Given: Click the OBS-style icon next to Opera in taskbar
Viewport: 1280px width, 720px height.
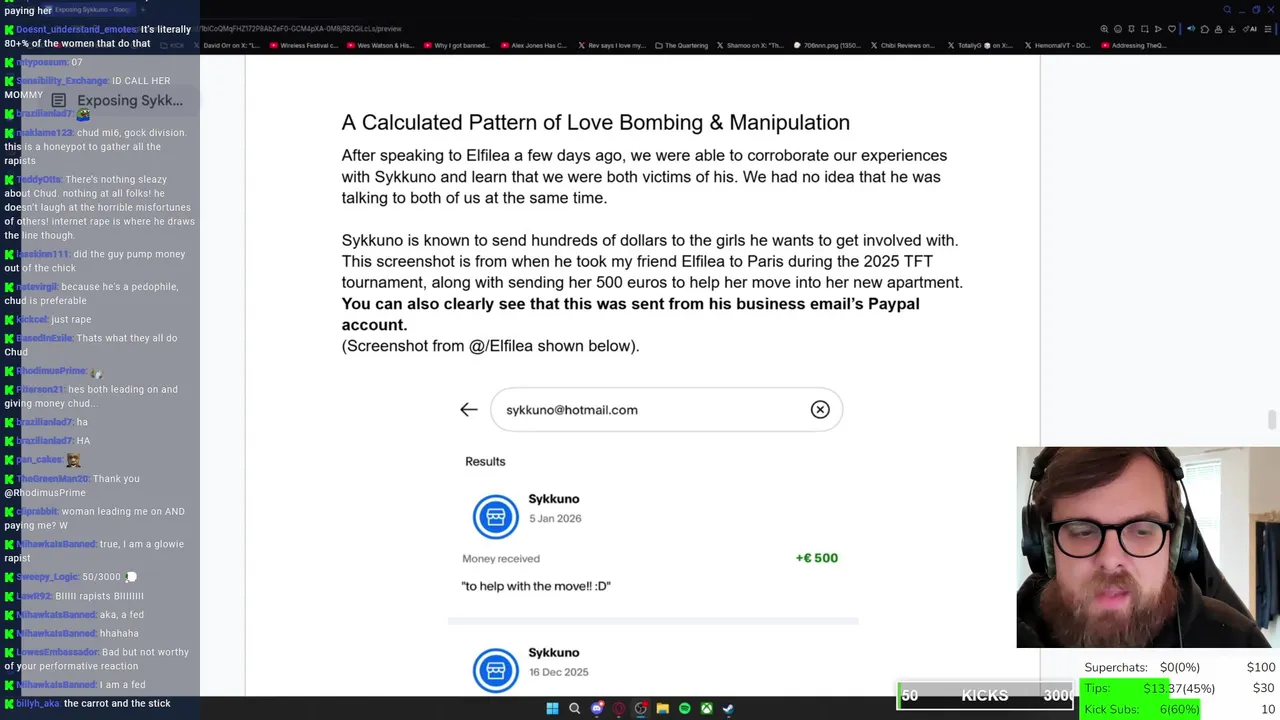Looking at the screenshot, I should pyautogui.click(x=640, y=708).
